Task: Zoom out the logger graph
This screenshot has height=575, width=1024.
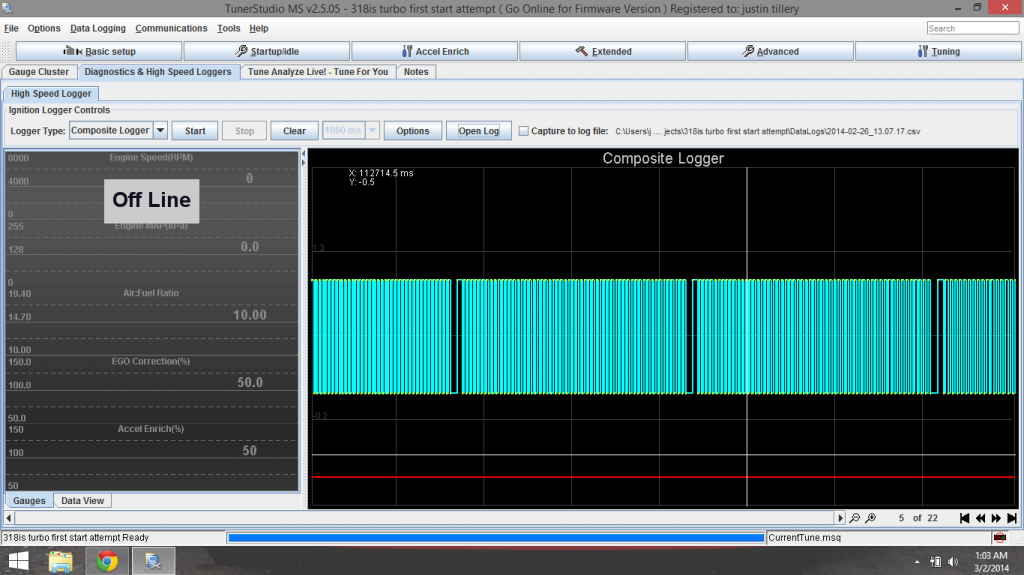Action: pyautogui.click(x=854, y=518)
